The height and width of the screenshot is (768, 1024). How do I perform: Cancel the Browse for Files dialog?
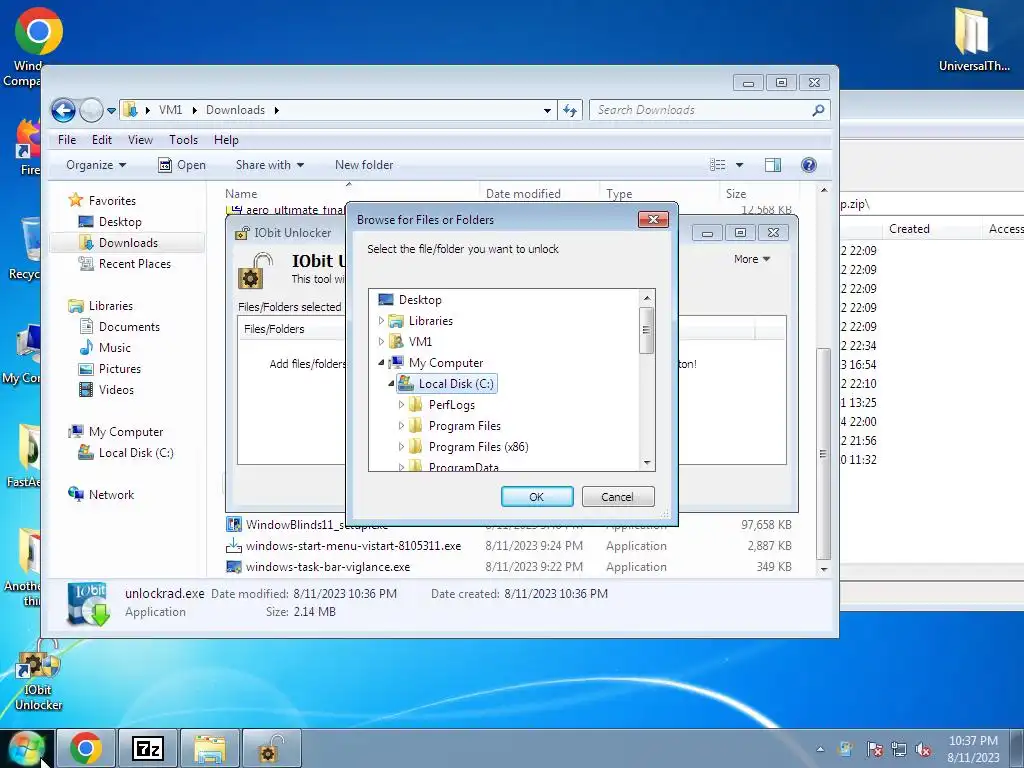(617, 496)
